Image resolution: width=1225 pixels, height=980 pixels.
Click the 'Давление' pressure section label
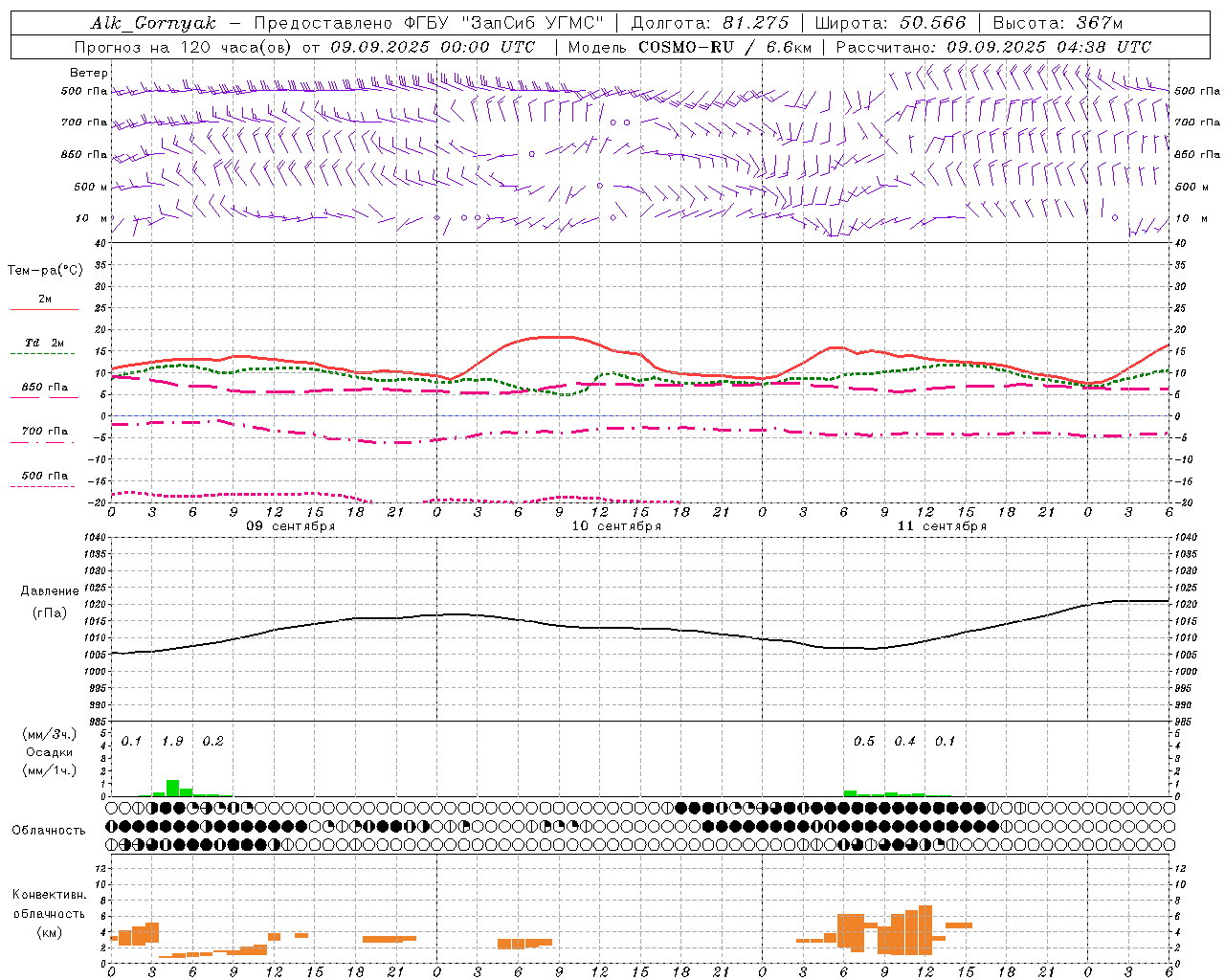(x=50, y=591)
